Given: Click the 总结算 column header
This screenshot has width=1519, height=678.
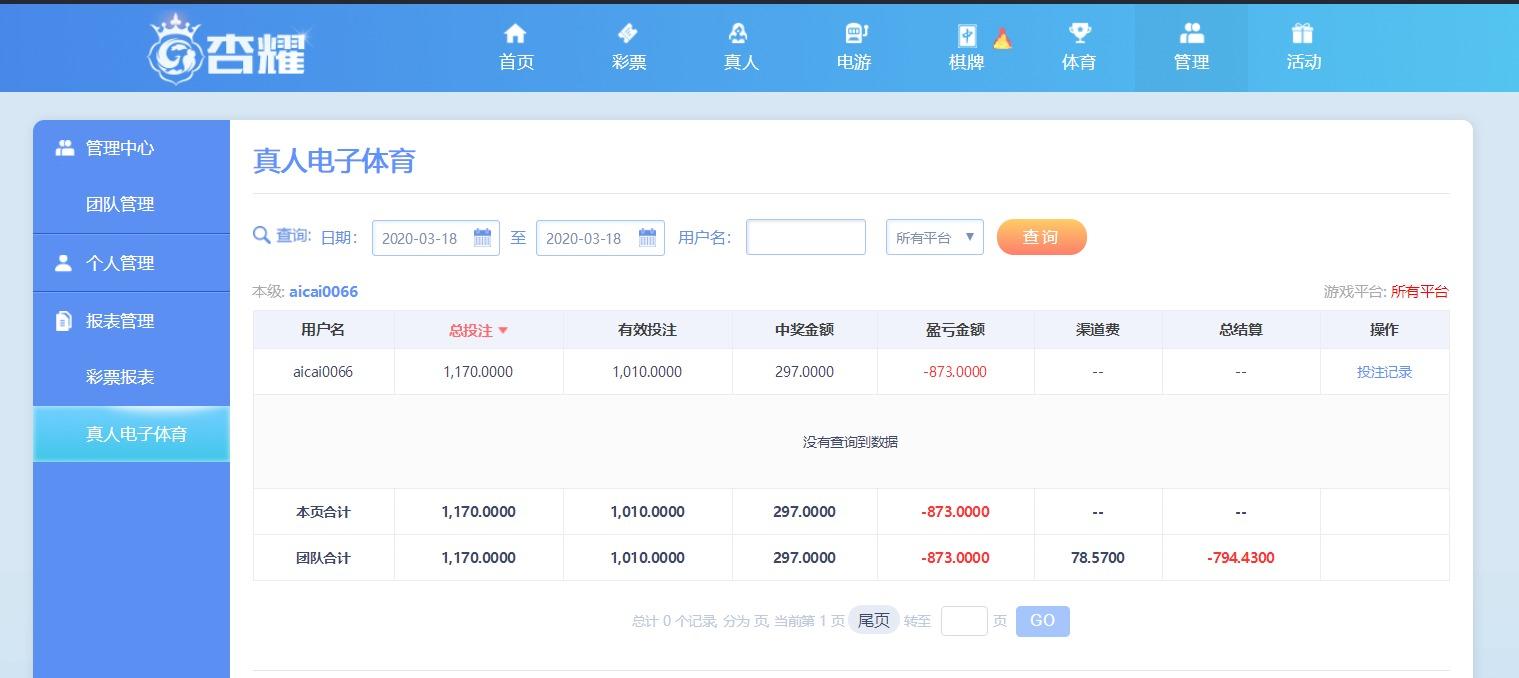Looking at the screenshot, I should pyautogui.click(x=1241, y=330).
